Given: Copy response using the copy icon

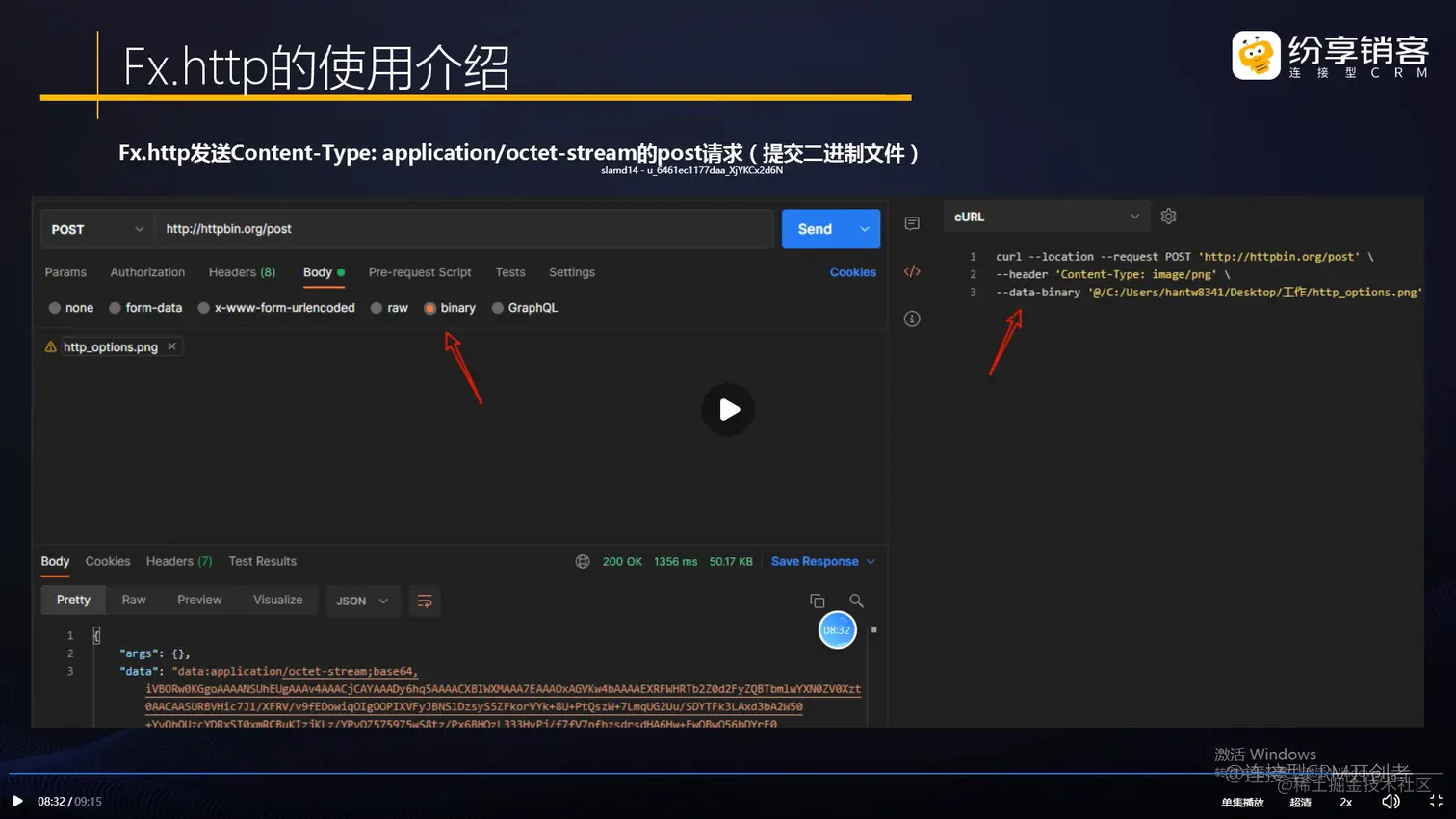Looking at the screenshot, I should click(818, 601).
